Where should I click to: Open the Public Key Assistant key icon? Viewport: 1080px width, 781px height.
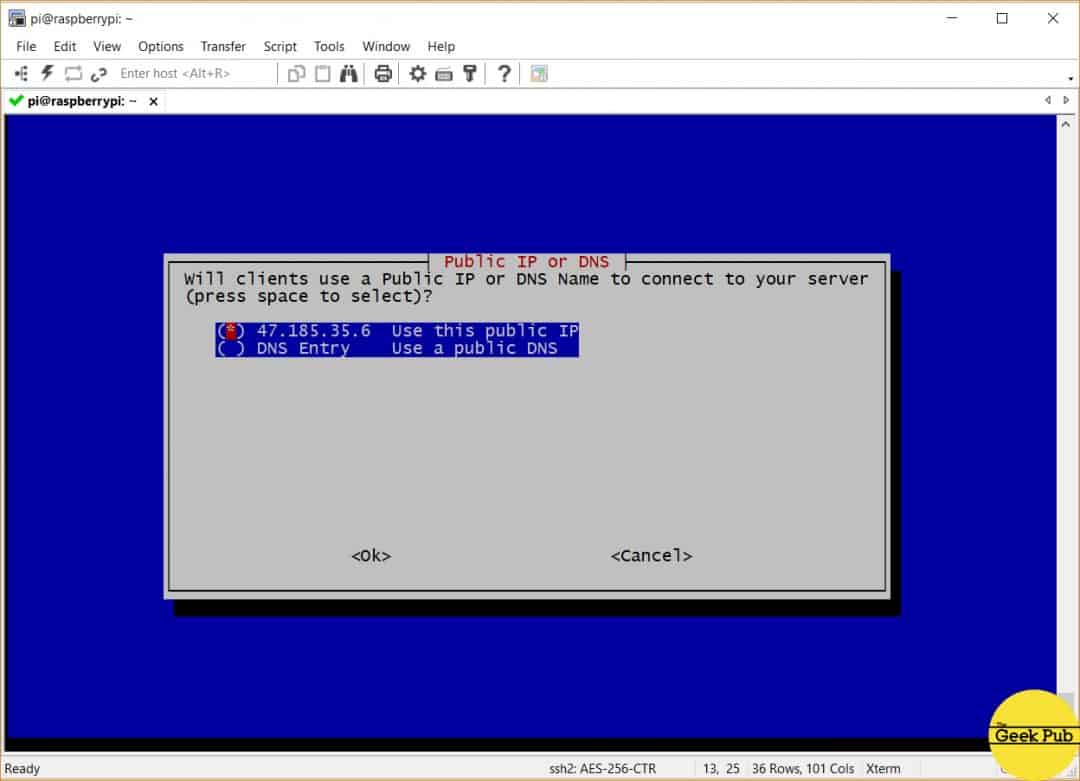[x=469, y=73]
